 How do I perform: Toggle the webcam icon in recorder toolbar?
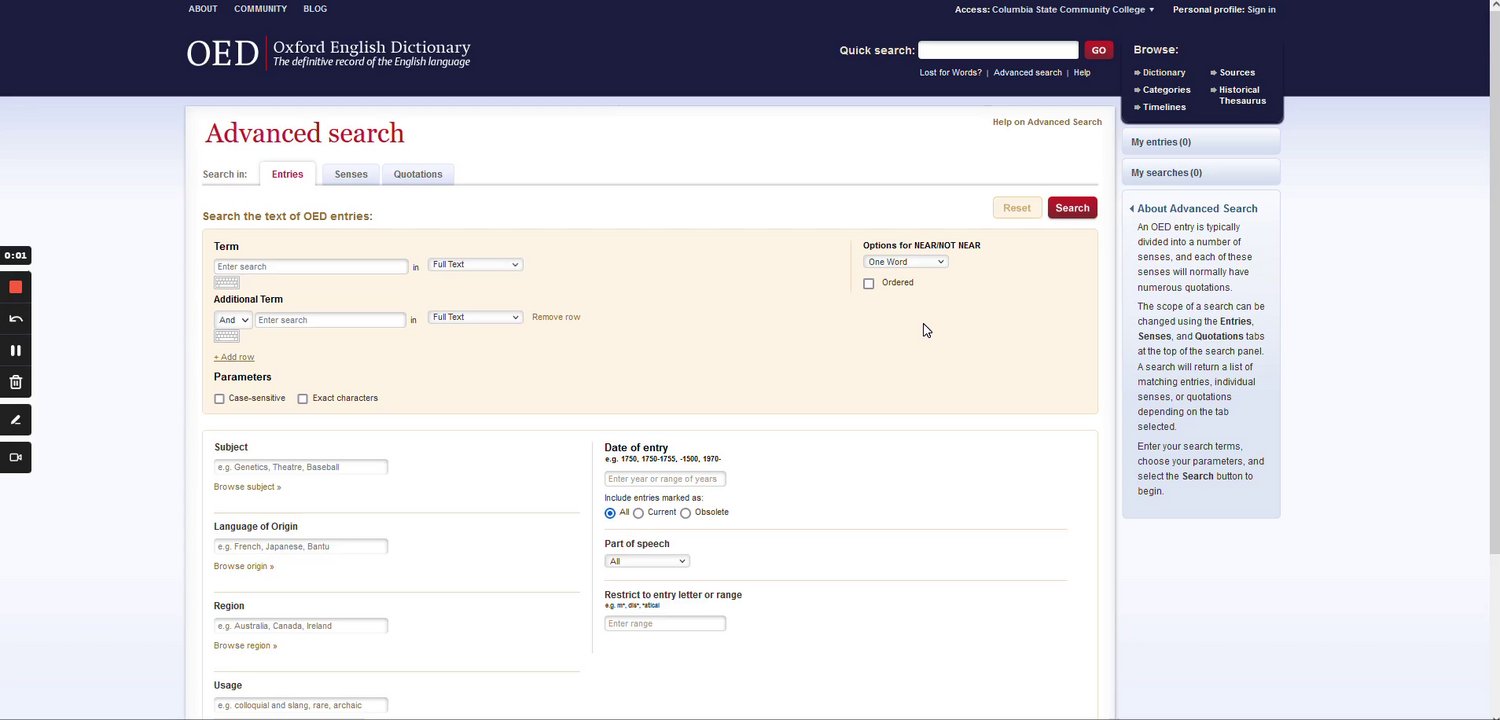(15, 457)
